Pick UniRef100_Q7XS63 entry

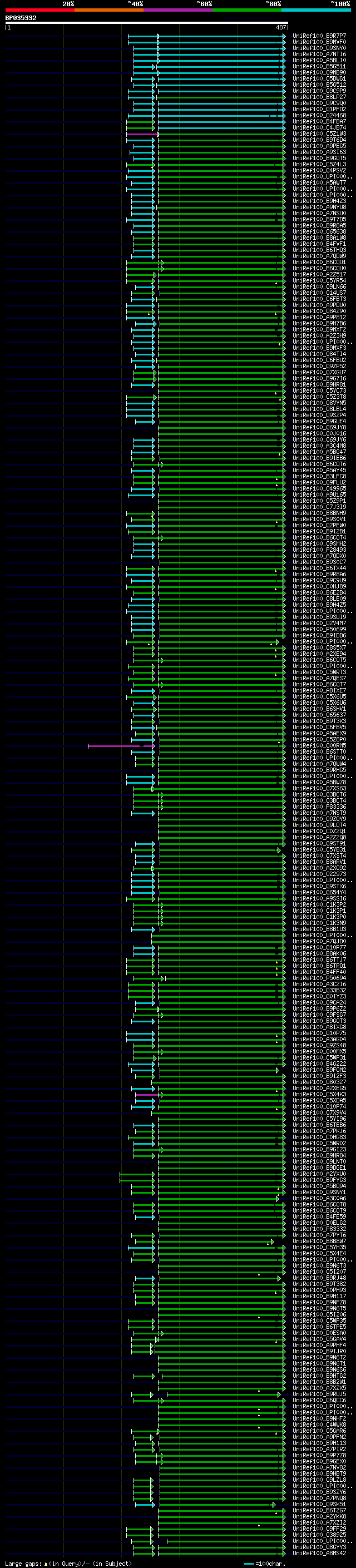(319, 788)
